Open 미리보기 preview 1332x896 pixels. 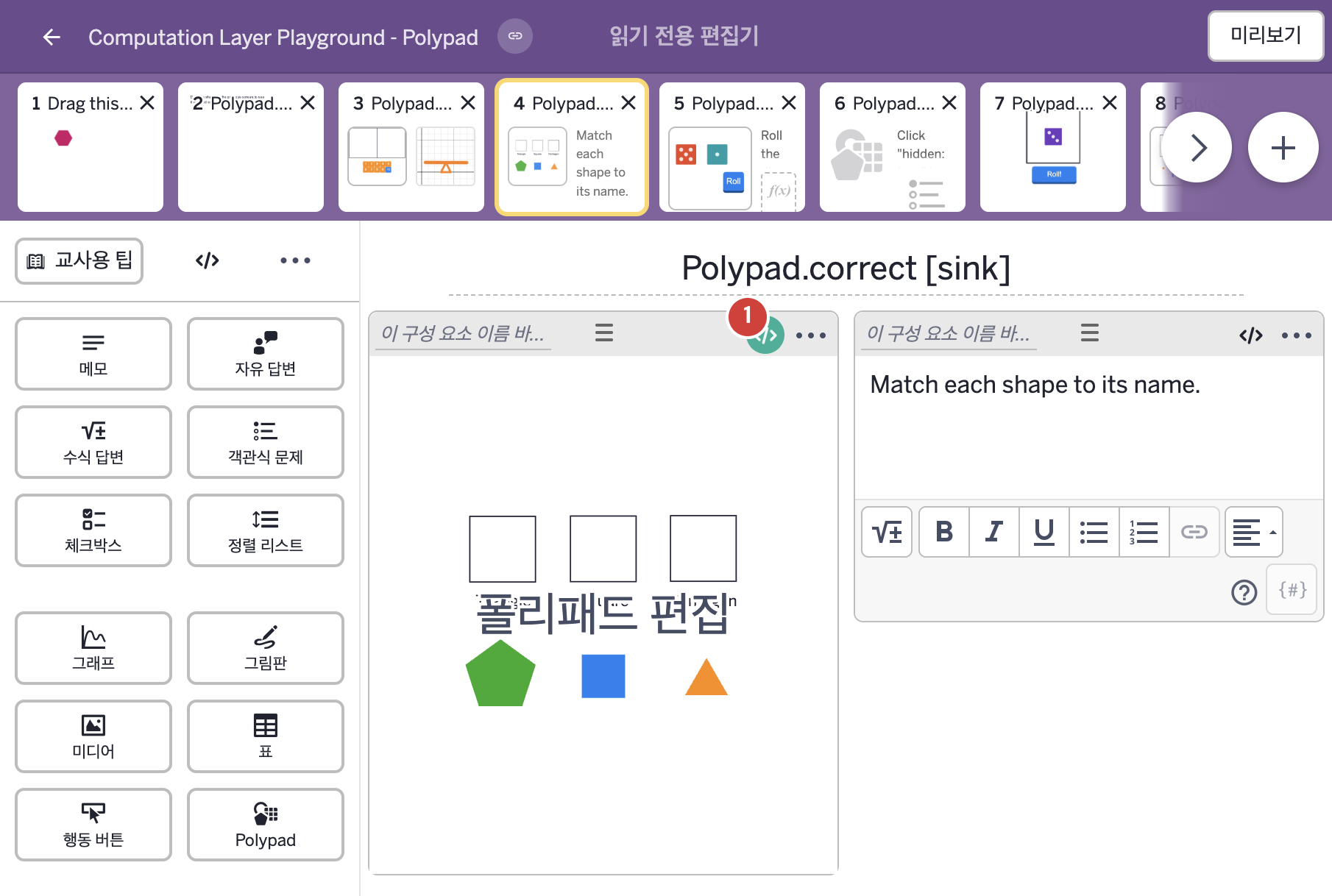pos(1266,35)
